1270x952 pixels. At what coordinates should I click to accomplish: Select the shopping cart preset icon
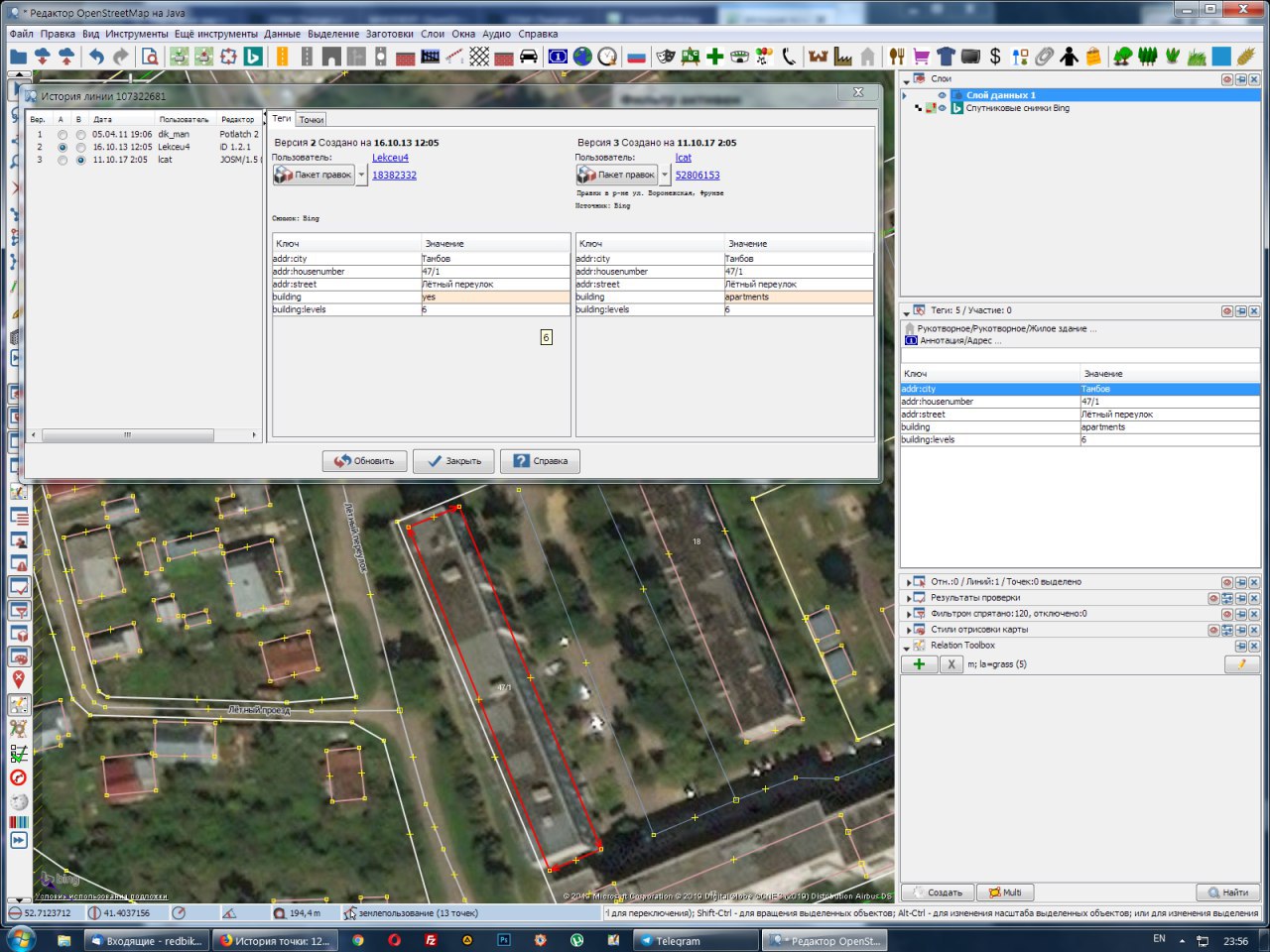point(922,57)
